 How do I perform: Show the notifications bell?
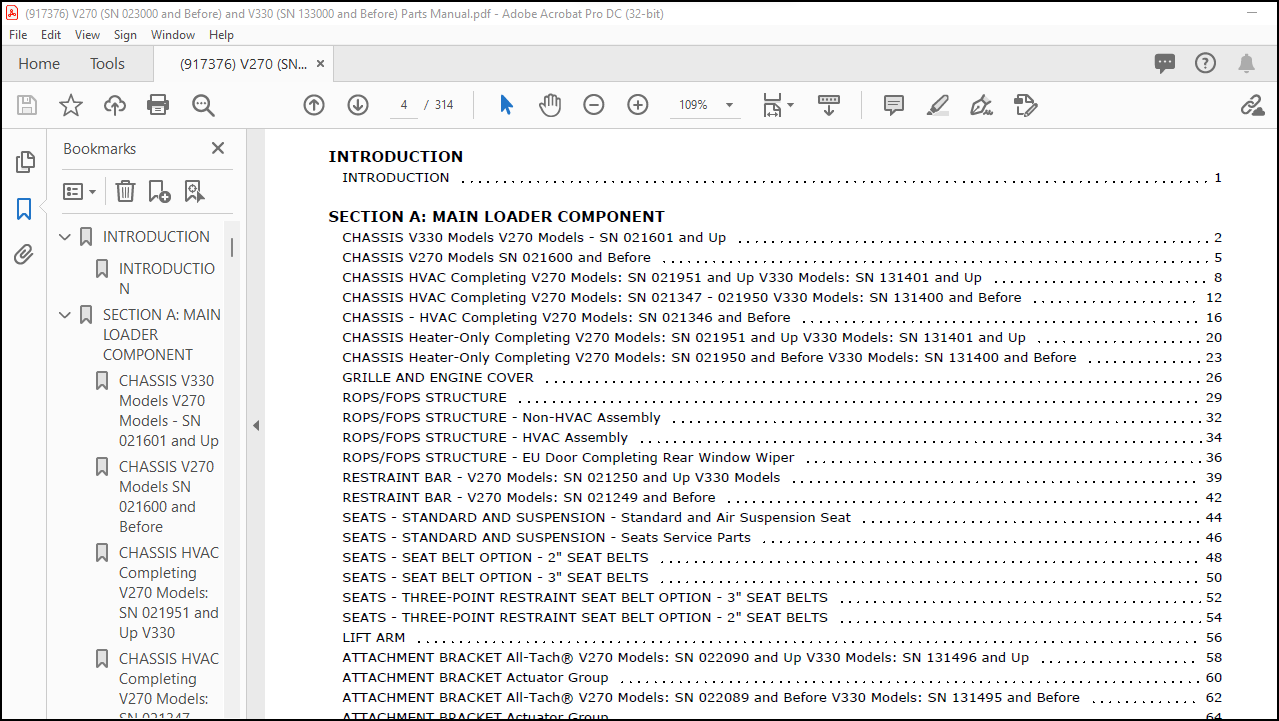pos(1246,63)
